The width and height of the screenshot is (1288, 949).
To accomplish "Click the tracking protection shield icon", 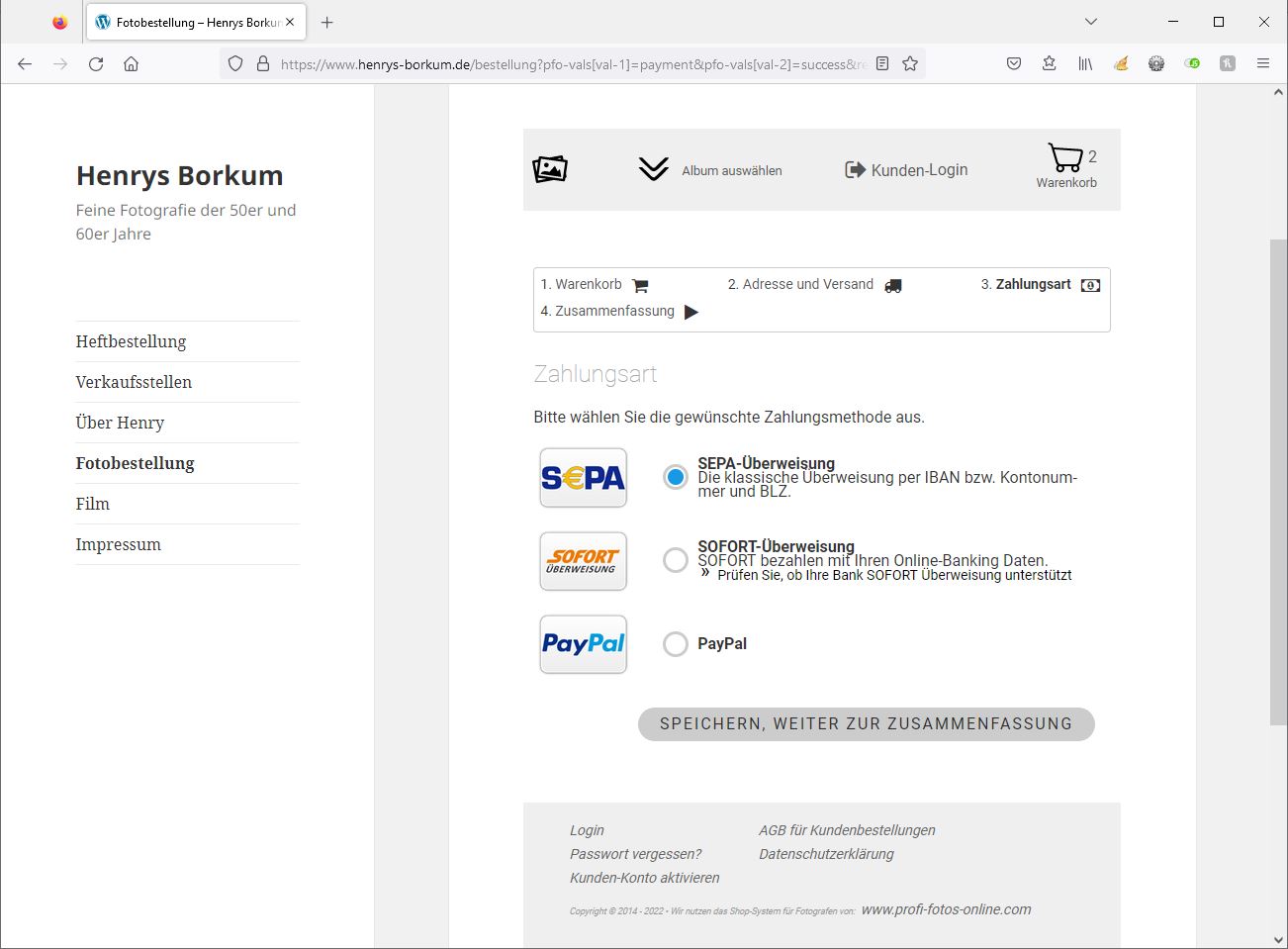I will click(235, 63).
